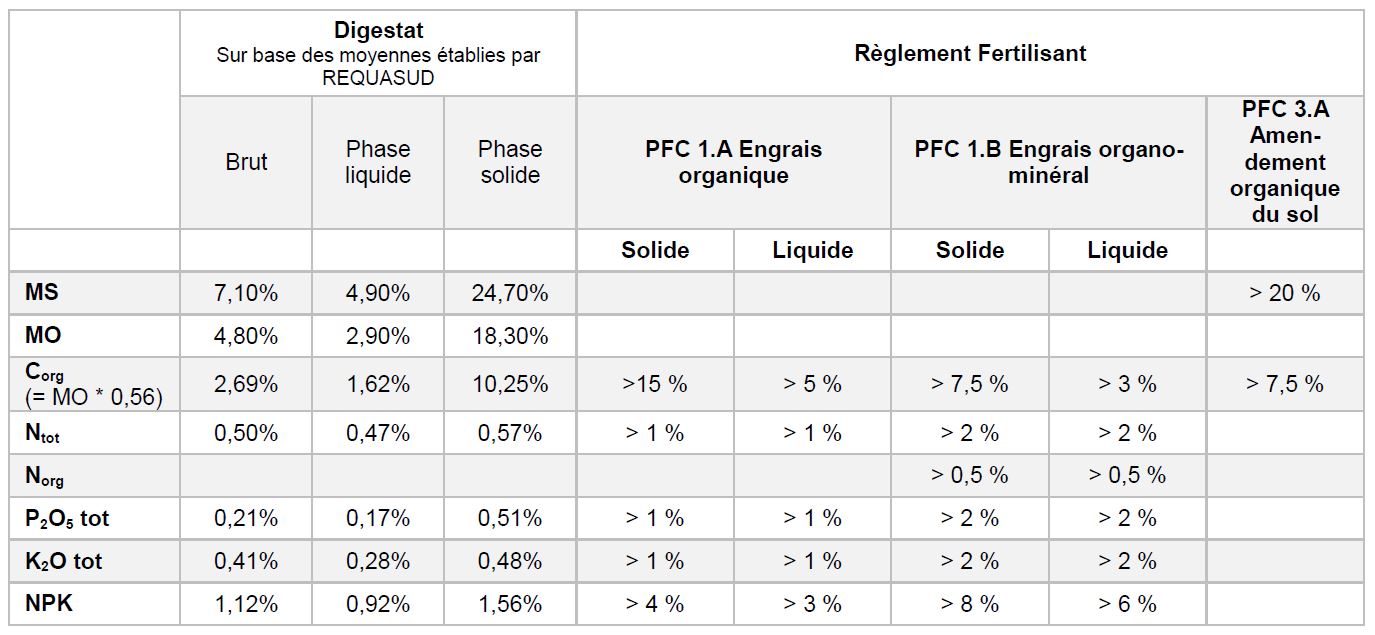This screenshot has height=635, width=1375.
Task: Click the "PFC 1.B Engrais organo-minéral" header
Action: tap(1048, 162)
